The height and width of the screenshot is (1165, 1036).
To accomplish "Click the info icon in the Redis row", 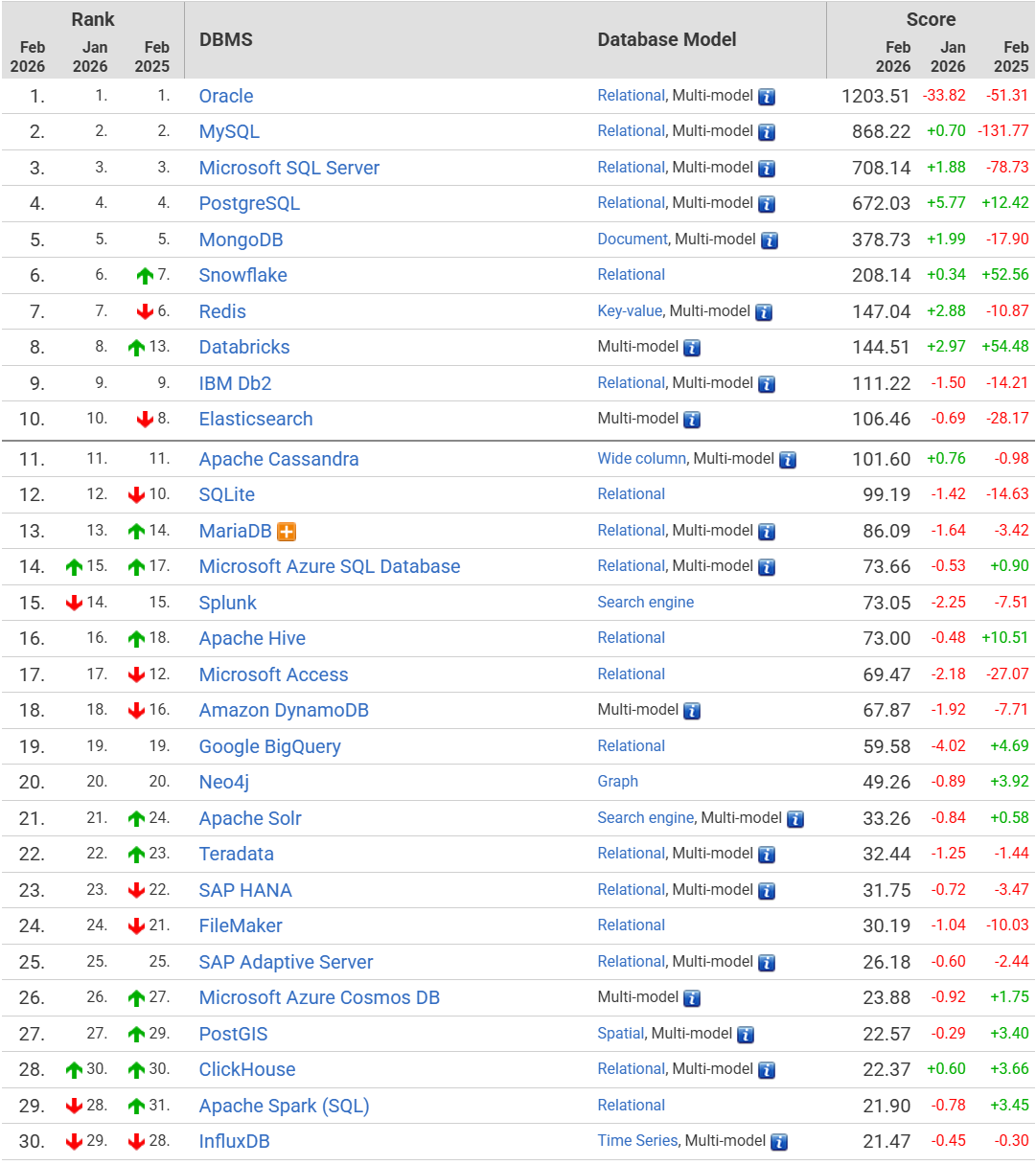I will click(x=764, y=312).
